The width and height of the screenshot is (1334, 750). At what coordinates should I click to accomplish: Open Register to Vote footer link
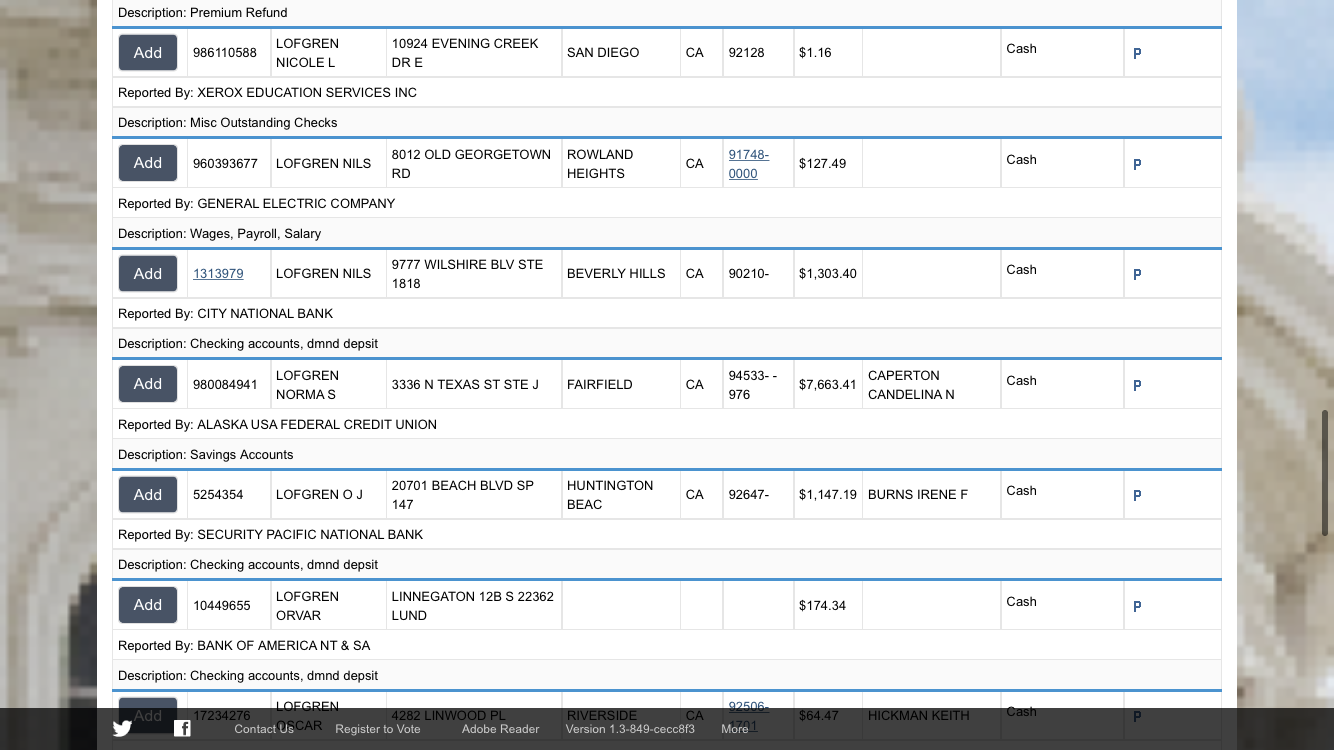click(378, 729)
